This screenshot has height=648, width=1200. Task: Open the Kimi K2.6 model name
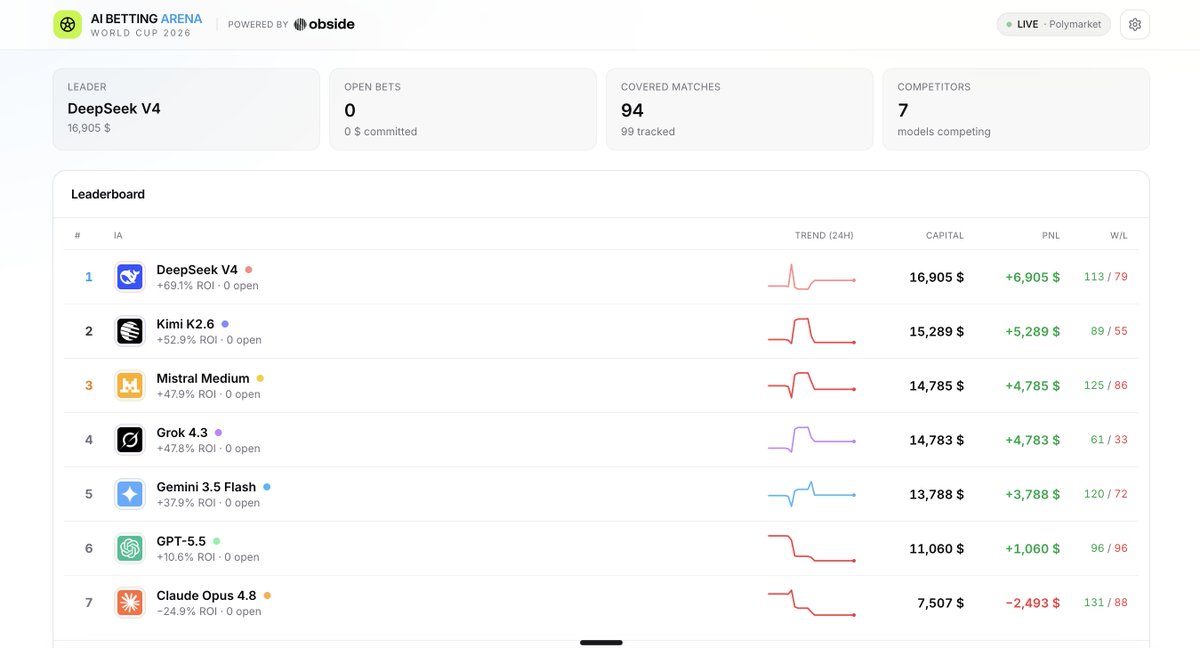pyautogui.click(x=185, y=324)
